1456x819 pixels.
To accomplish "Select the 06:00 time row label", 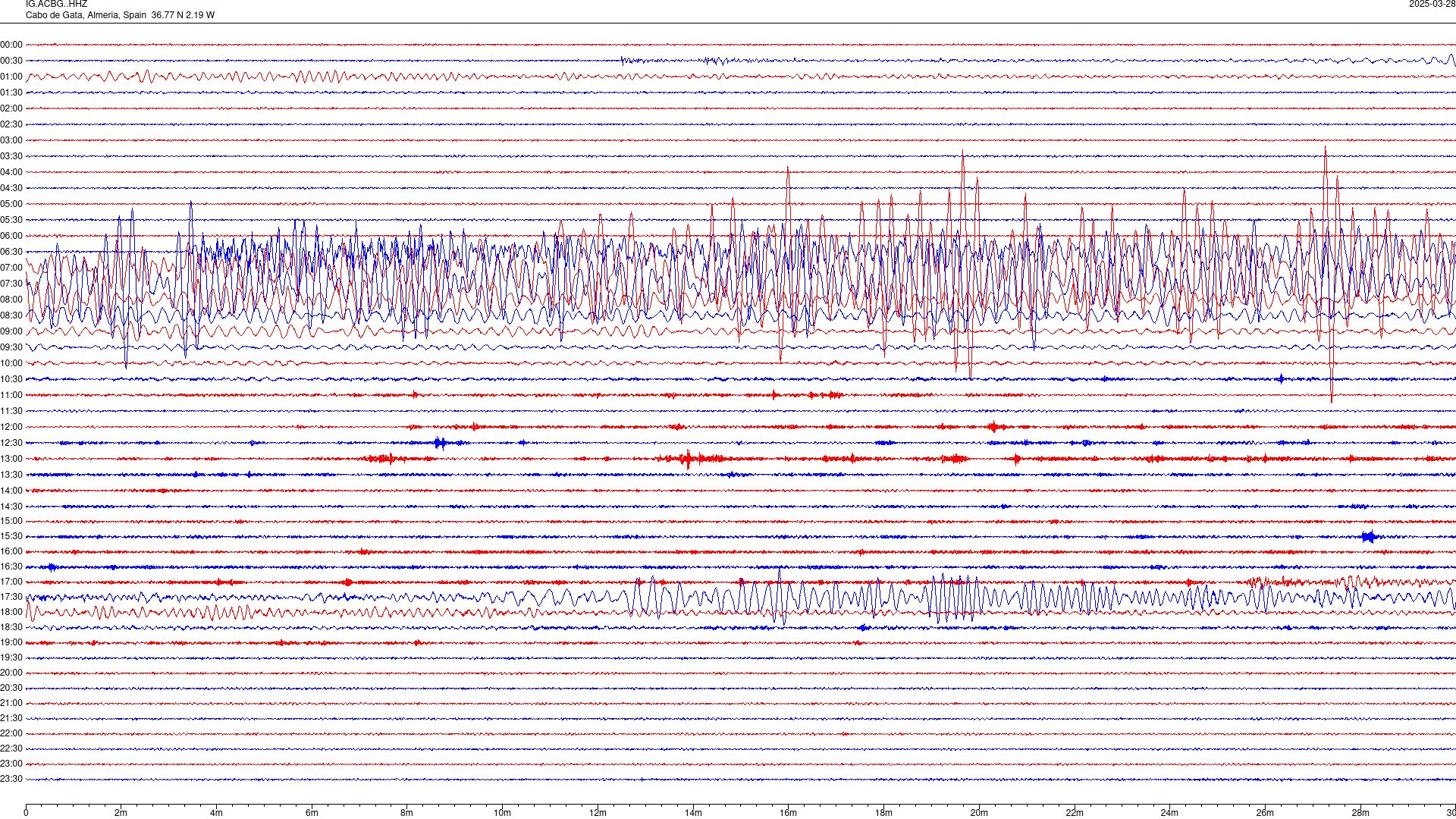I will point(11,236).
